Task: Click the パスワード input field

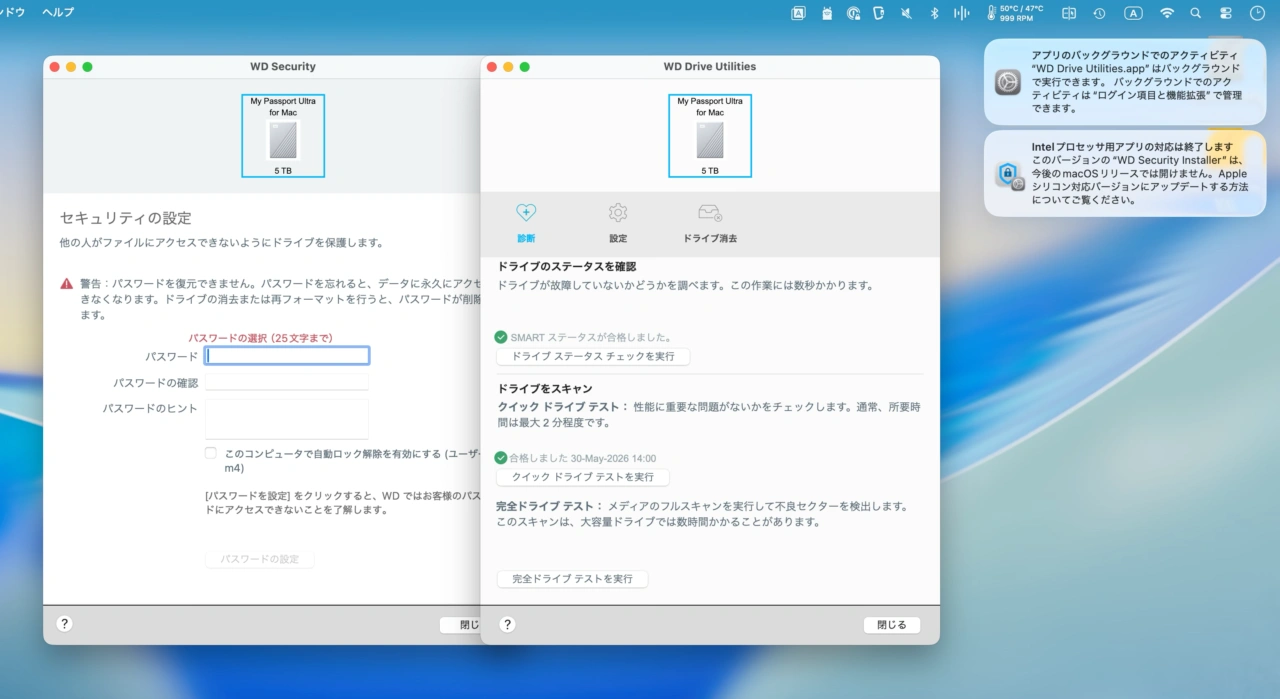Action: 287,356
